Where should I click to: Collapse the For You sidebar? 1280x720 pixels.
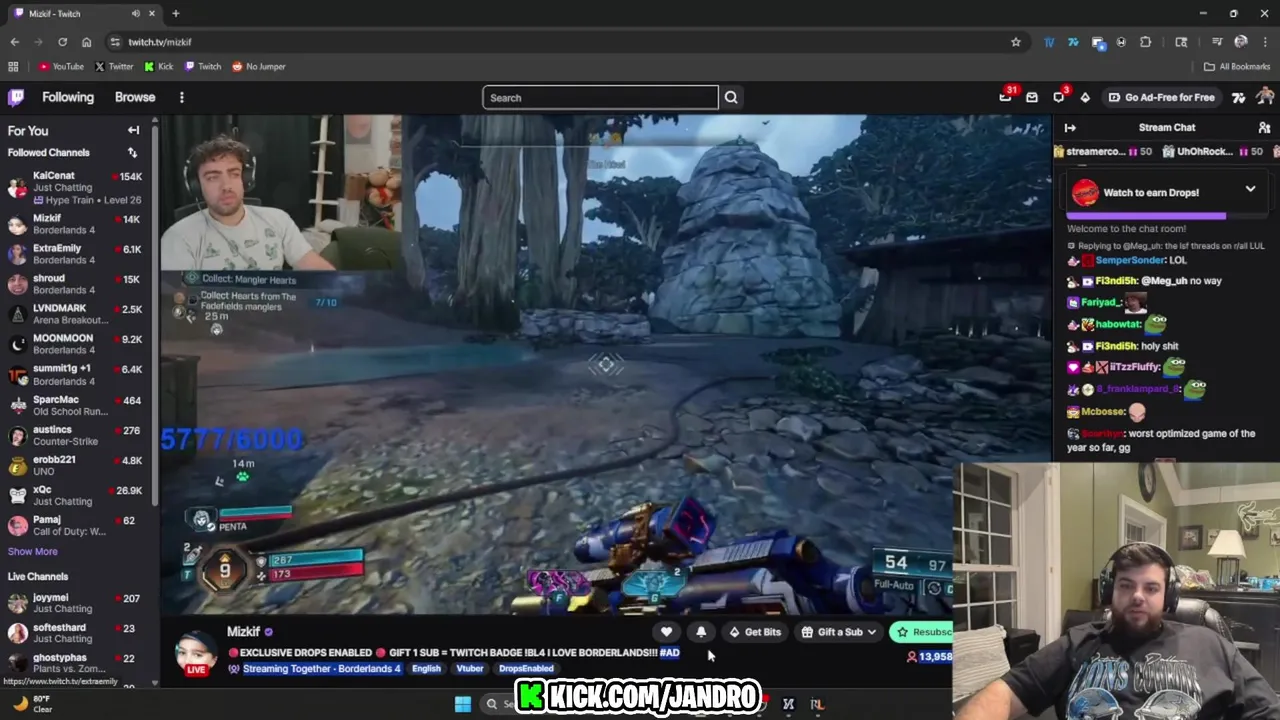click(x=133, y=130)
